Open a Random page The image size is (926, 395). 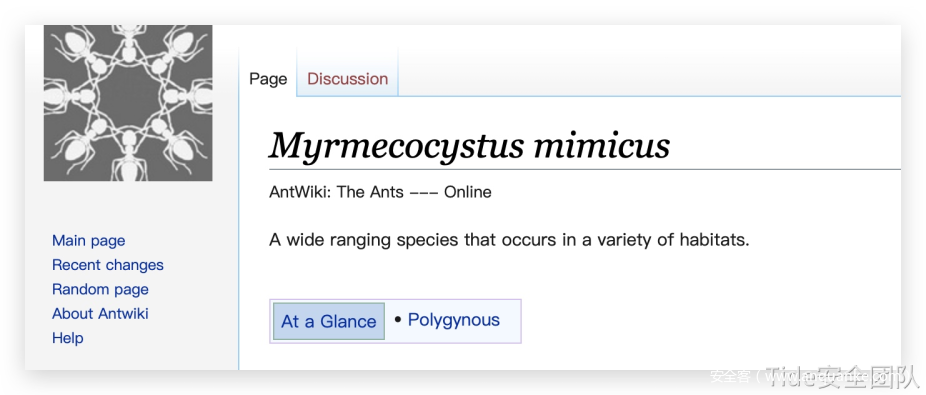[100, 289]
